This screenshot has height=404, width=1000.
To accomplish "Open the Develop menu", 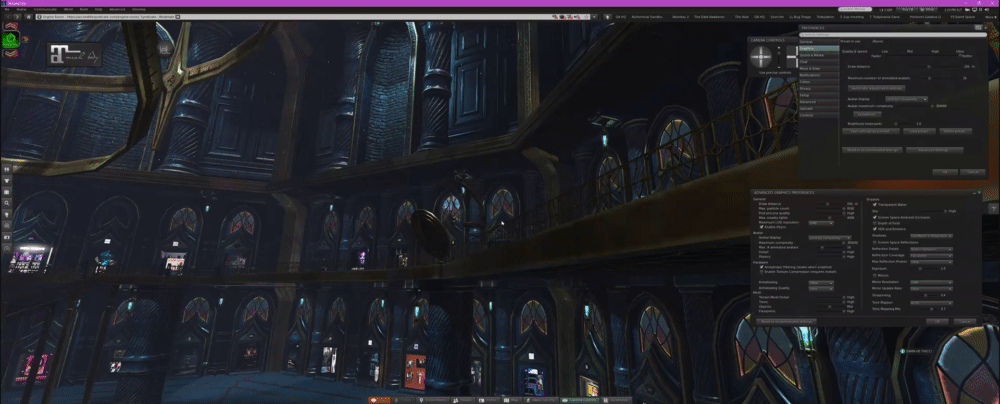I will tap(138, 10).
